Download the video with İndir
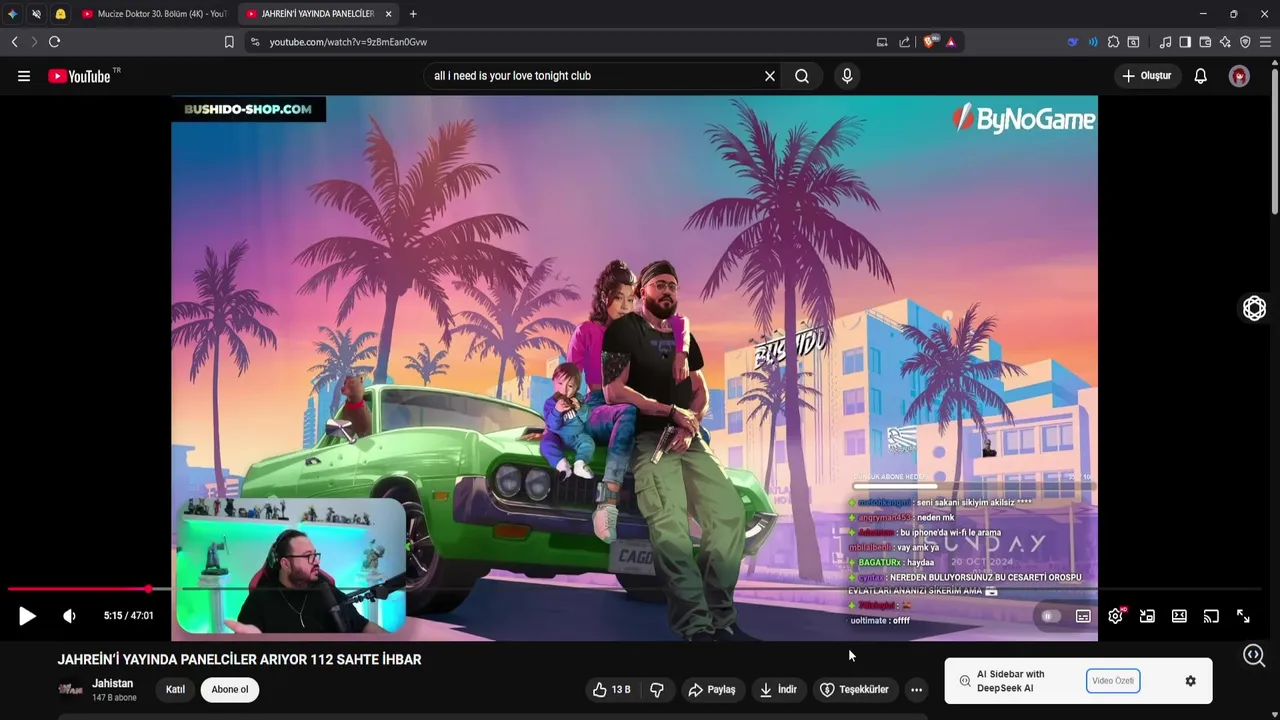Screen dimensions: 1280x720 [x=778, y=690]
